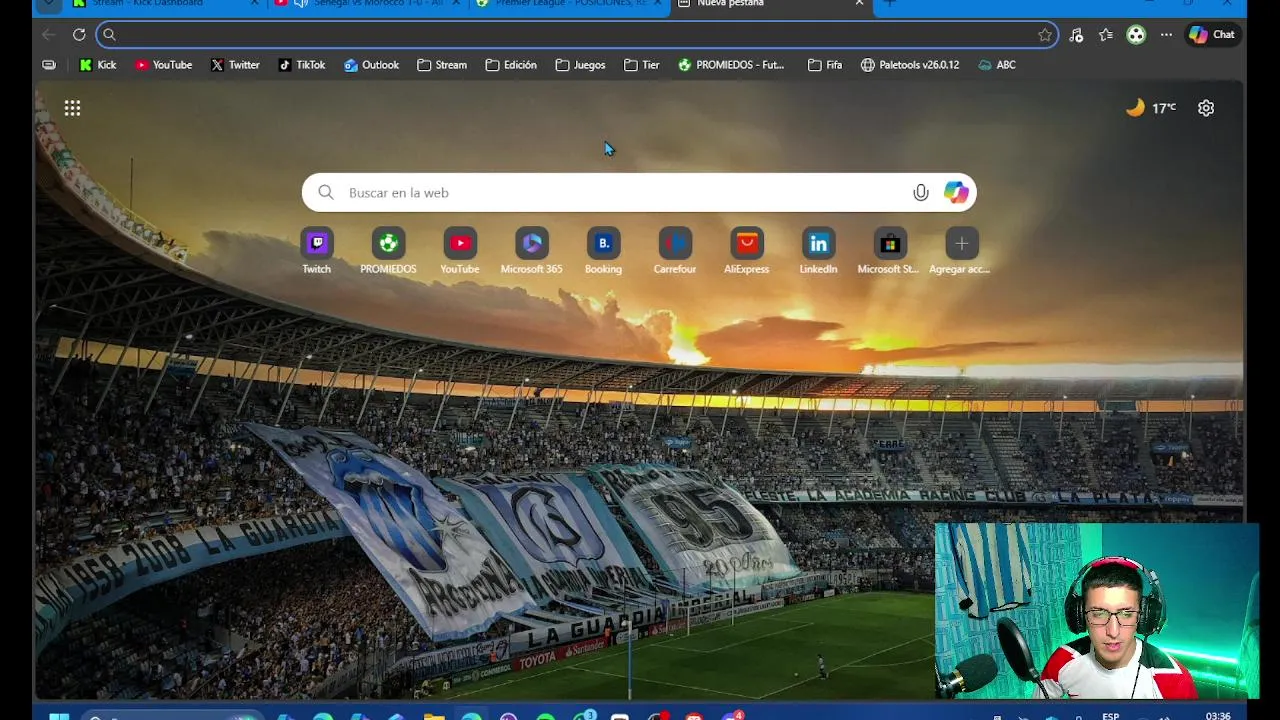
Task: Expand the Fifa bookmarks folder
Action: click(825, 65)
